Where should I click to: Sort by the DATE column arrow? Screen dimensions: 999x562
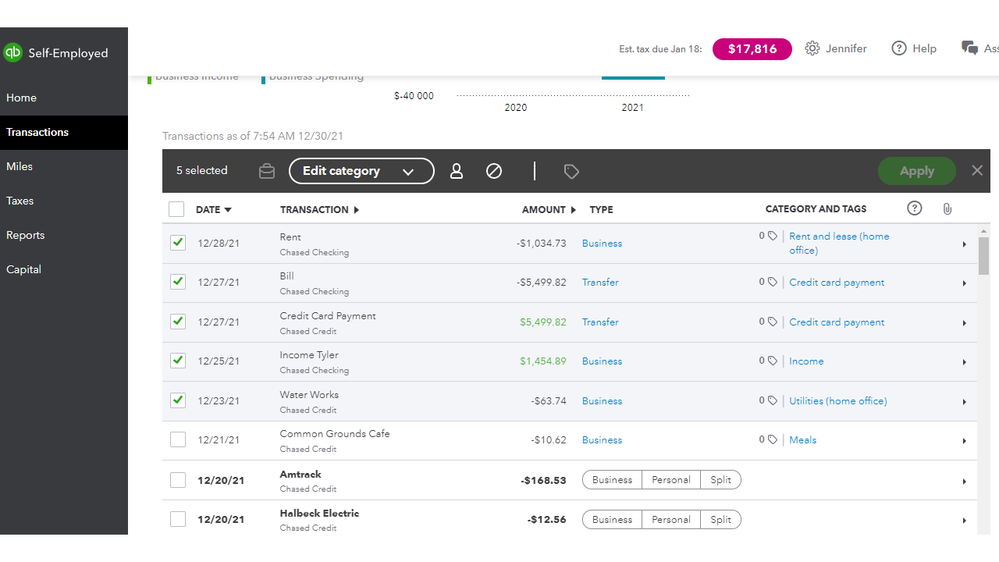(228, 210)
